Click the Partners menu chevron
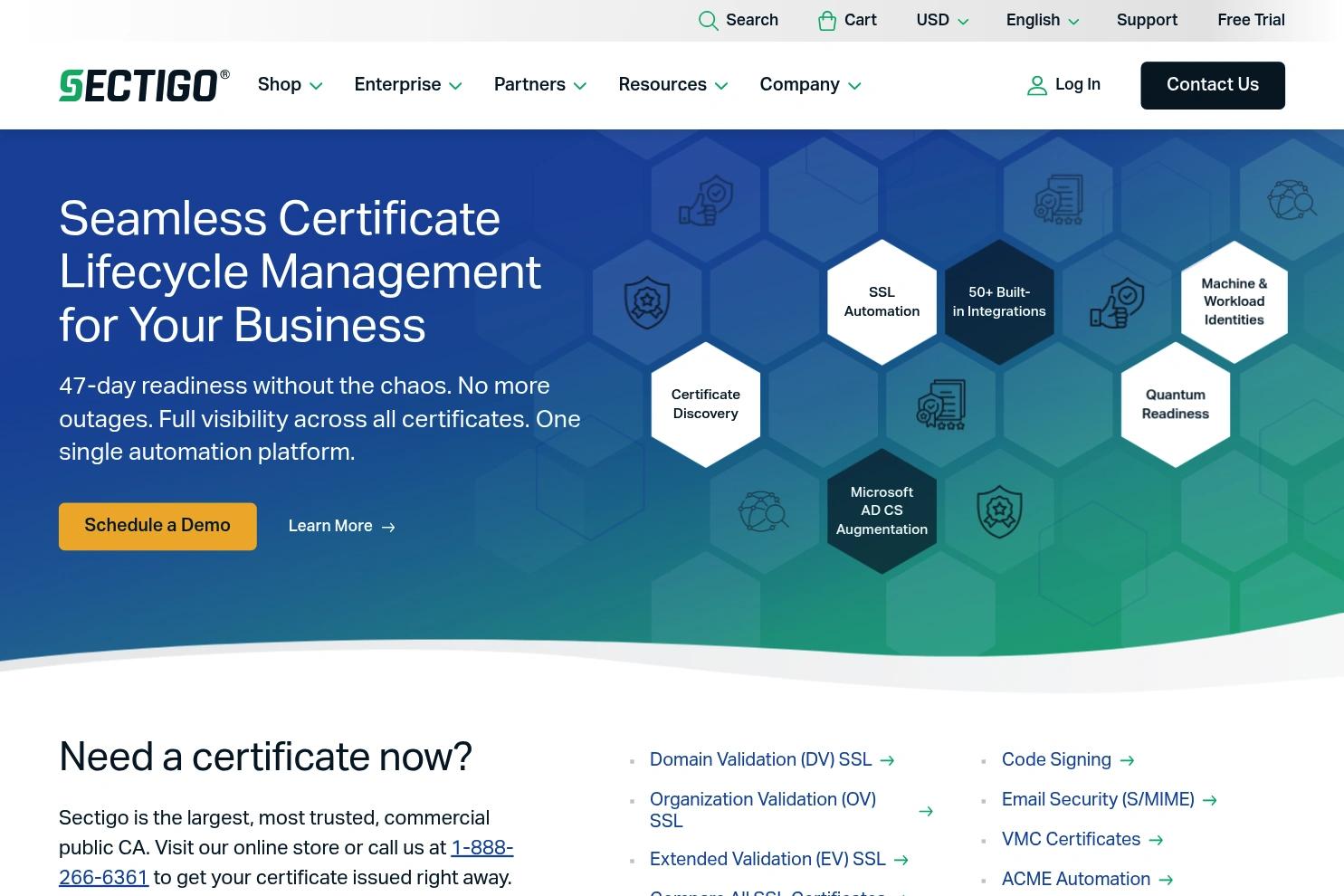This screenshot has width=1344, height=896. (x=580, y=87)
